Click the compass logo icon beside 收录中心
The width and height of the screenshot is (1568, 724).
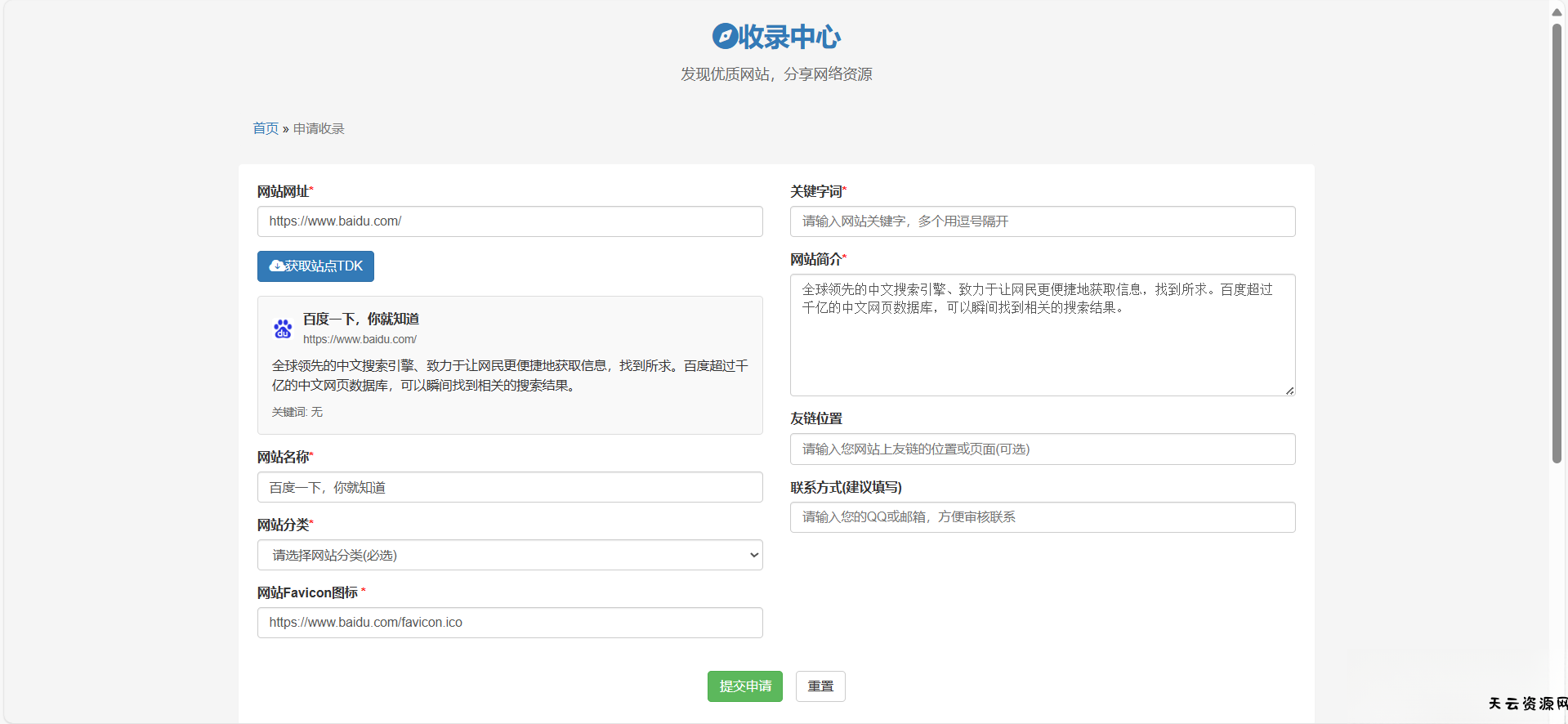[724, 36]
